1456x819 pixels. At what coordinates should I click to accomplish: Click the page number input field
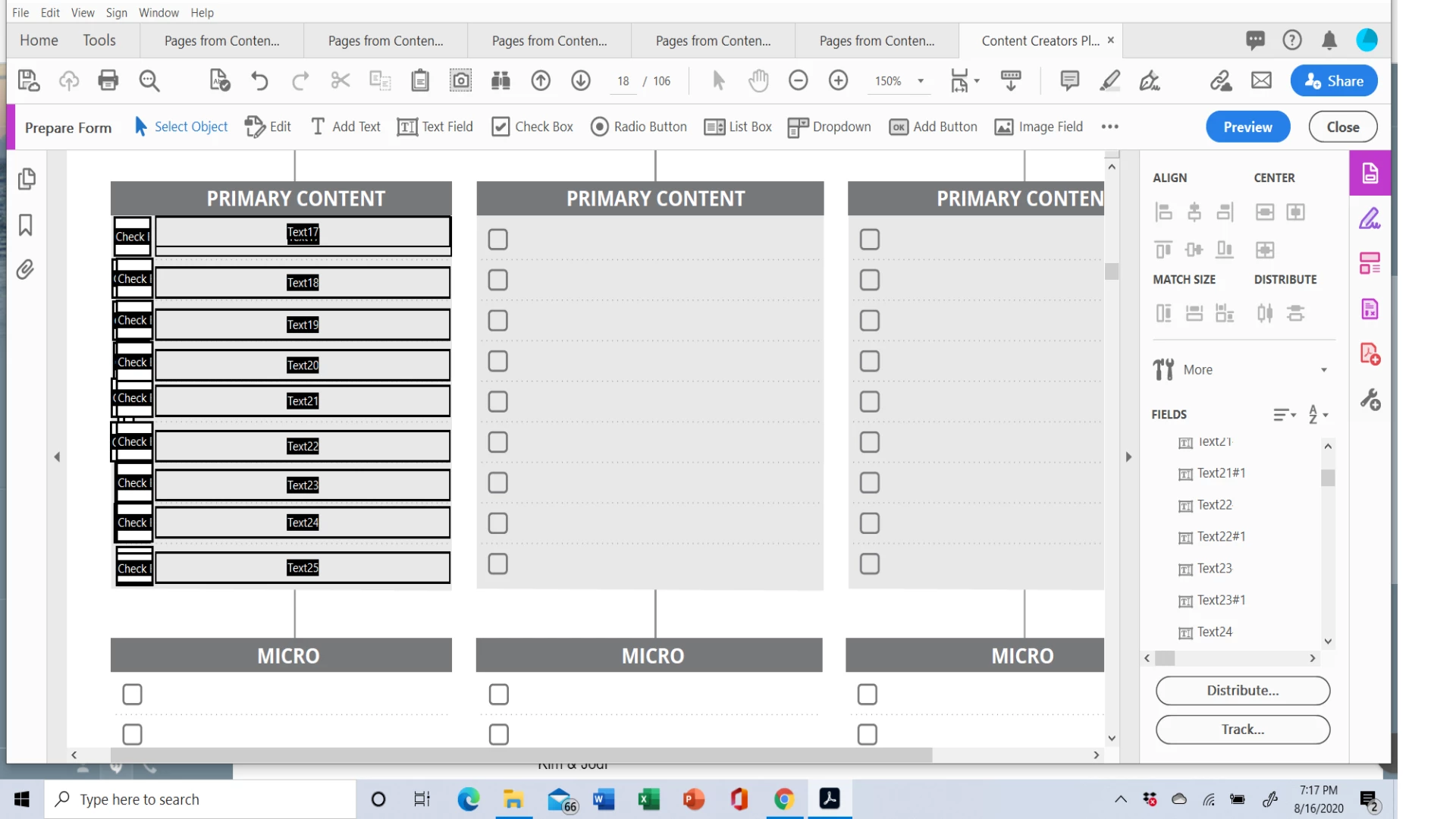tap(623, 81)
